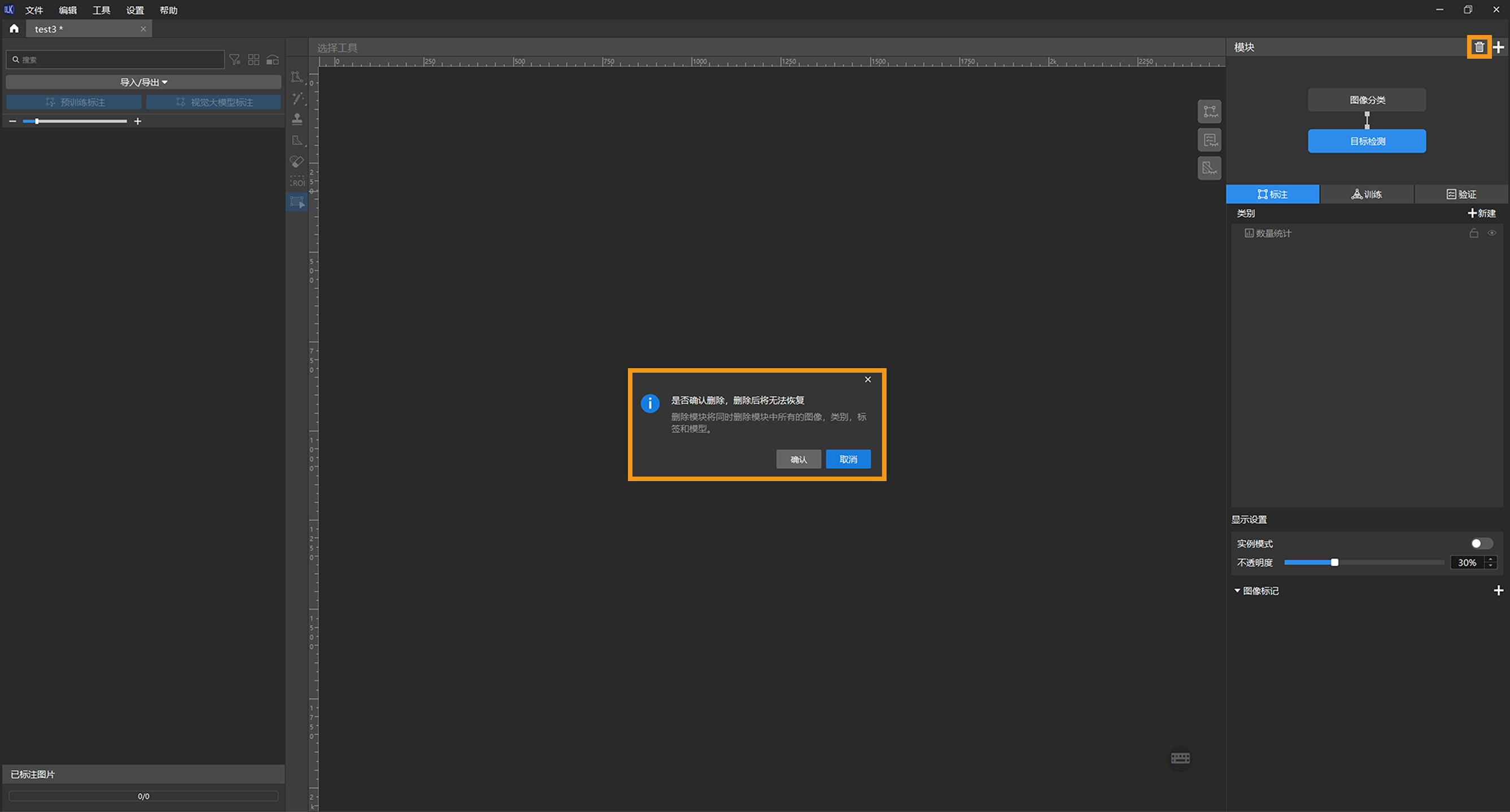Select the eraser tool
This screenshot has width=1510, height=812.
click(x=297, y=161)
